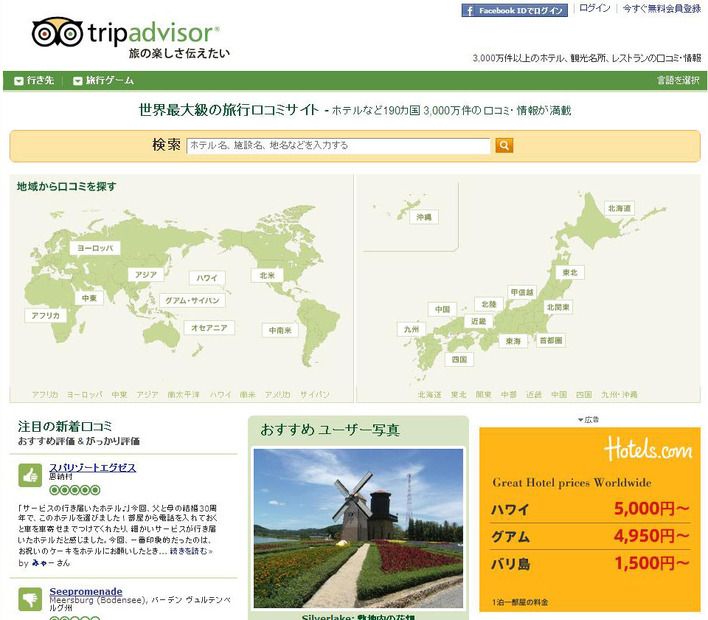The width and height of the screenshot is (708, 620).
Task: Click the Hotels.com logo in the ad
Action: (648, 448)
